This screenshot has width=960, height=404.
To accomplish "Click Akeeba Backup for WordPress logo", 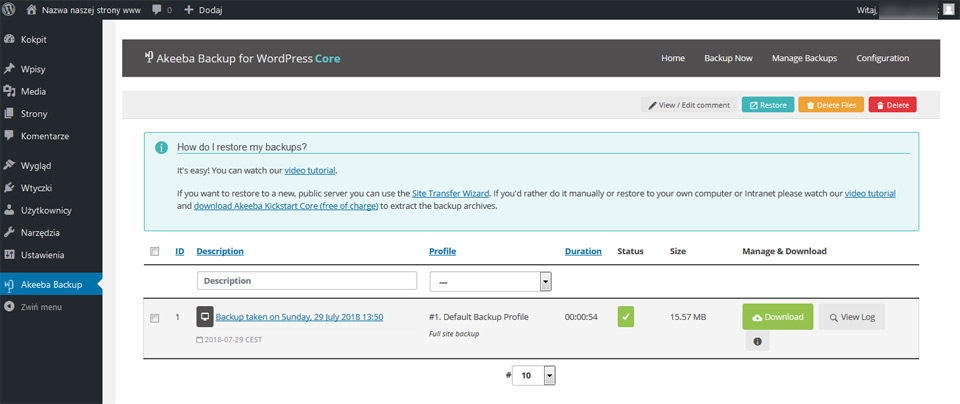I will [242, 58].
